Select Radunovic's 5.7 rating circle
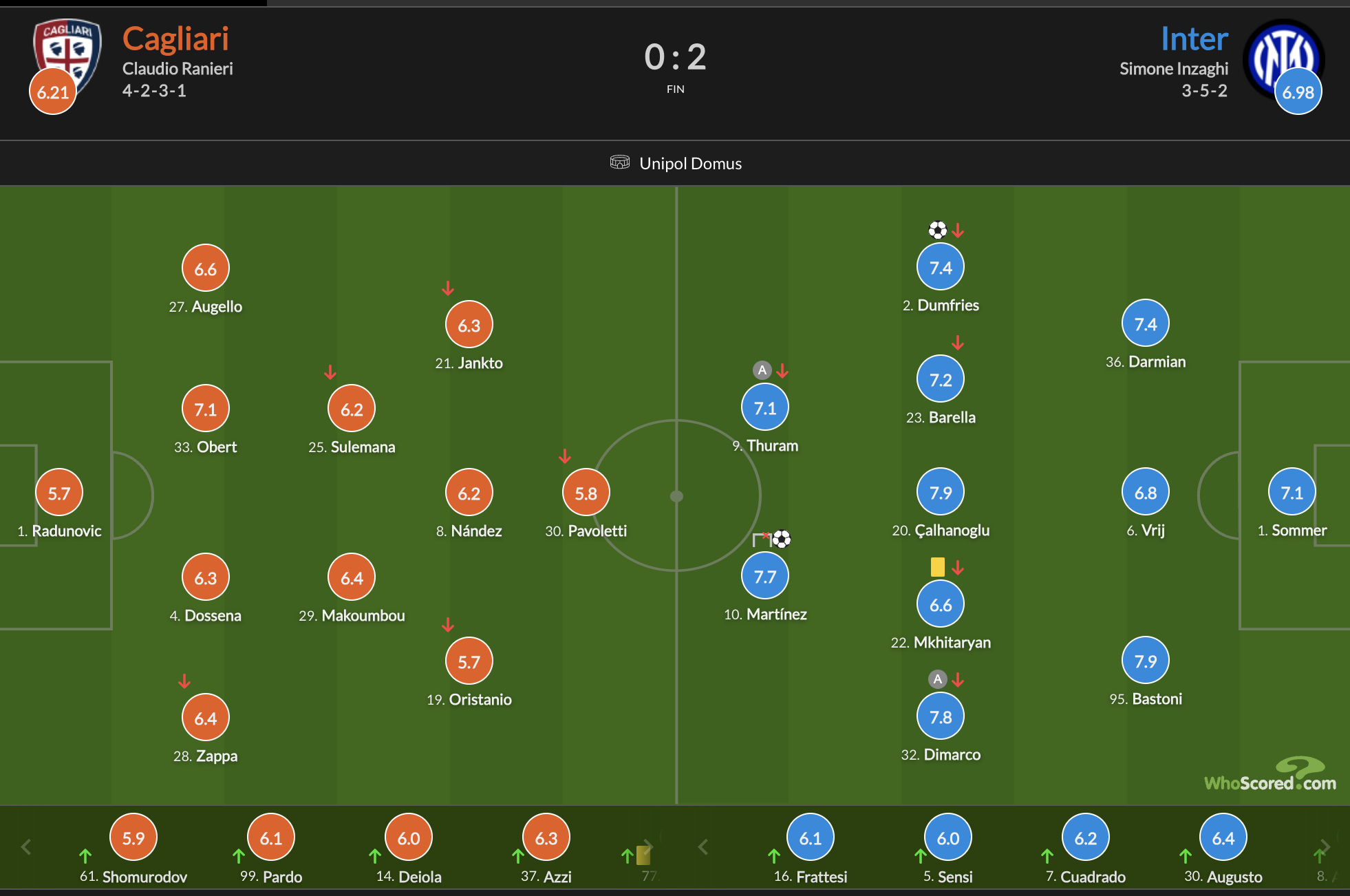This screenshot has width=1350, height=896. click(59, 493)
